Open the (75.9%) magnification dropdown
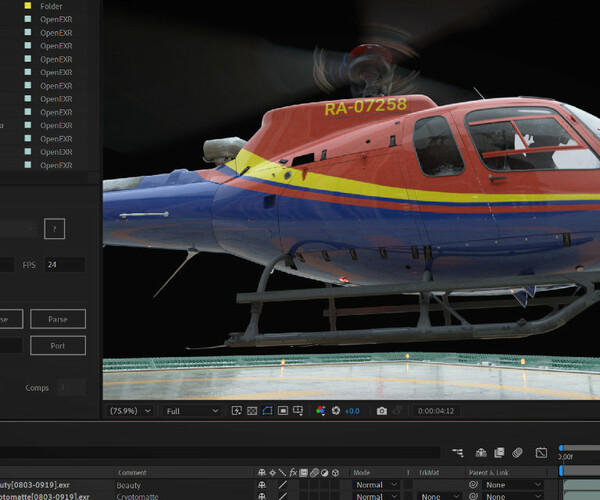 (130, 411)
